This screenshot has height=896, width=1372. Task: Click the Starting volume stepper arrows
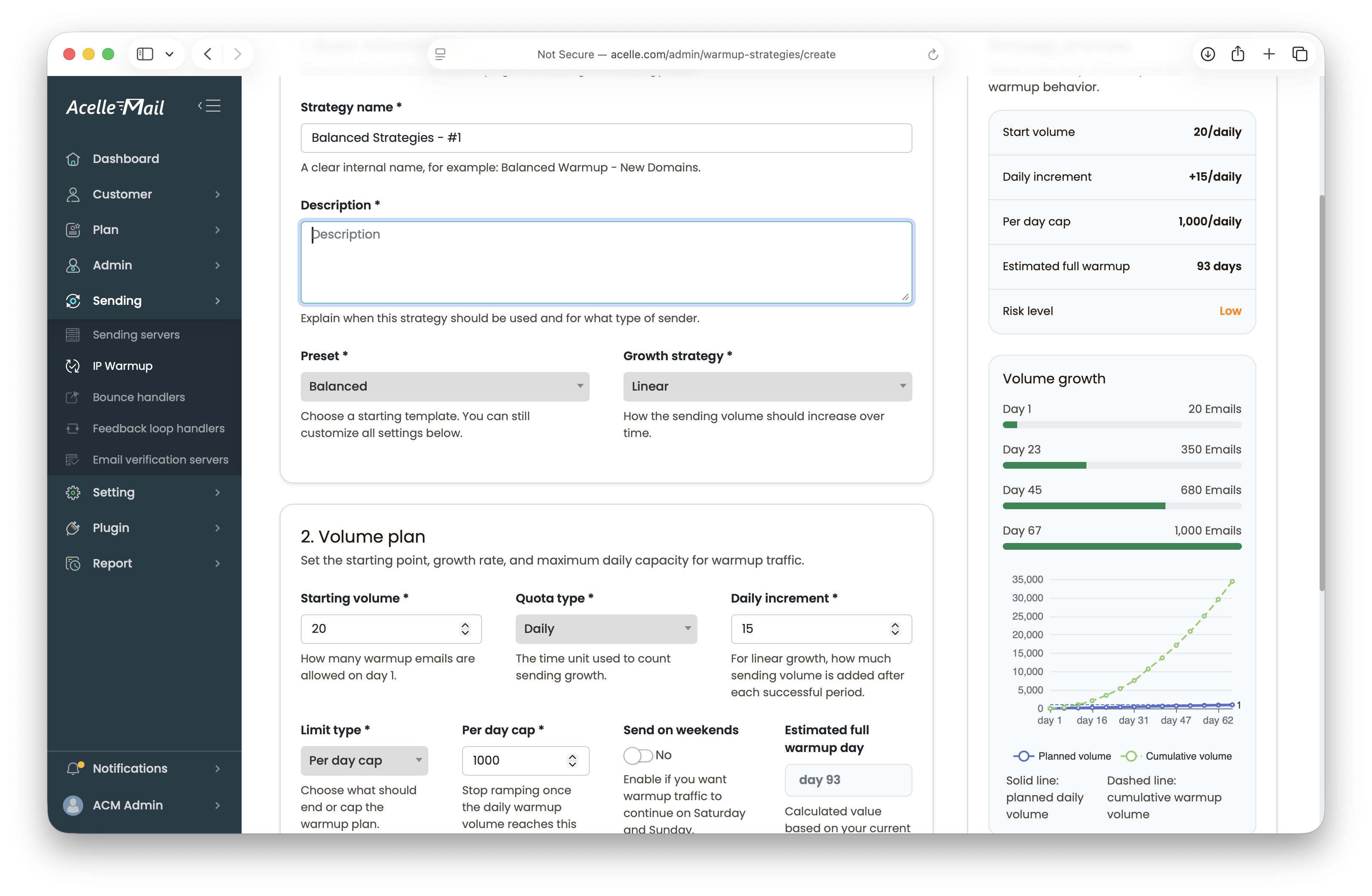click(x=465, y=629)
